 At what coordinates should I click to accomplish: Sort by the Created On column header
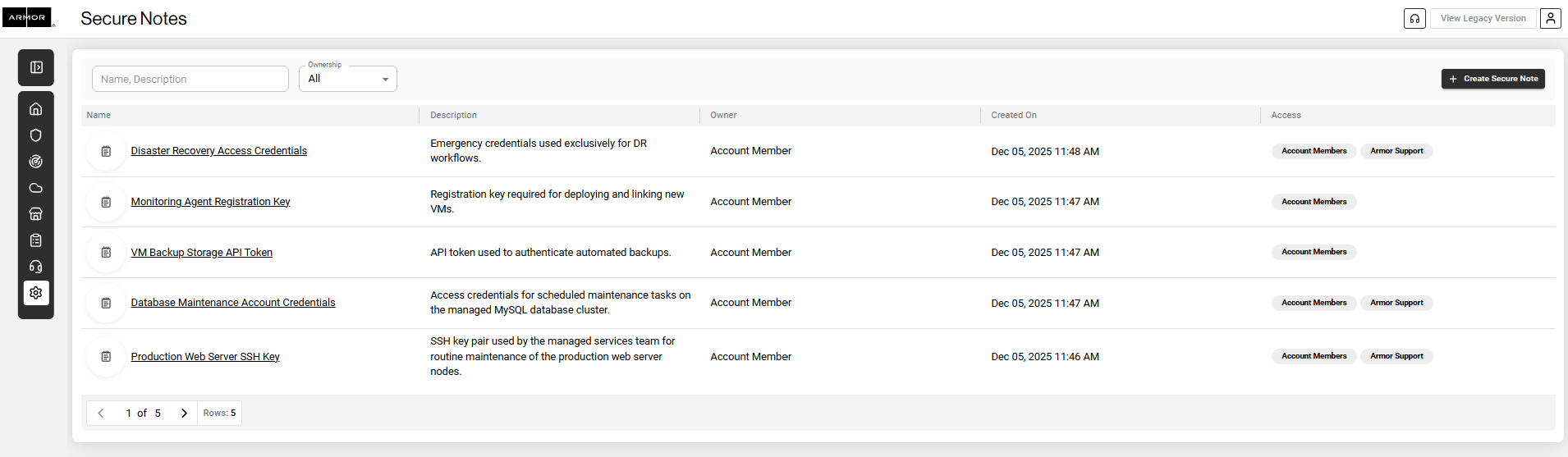coord(1014,115)
